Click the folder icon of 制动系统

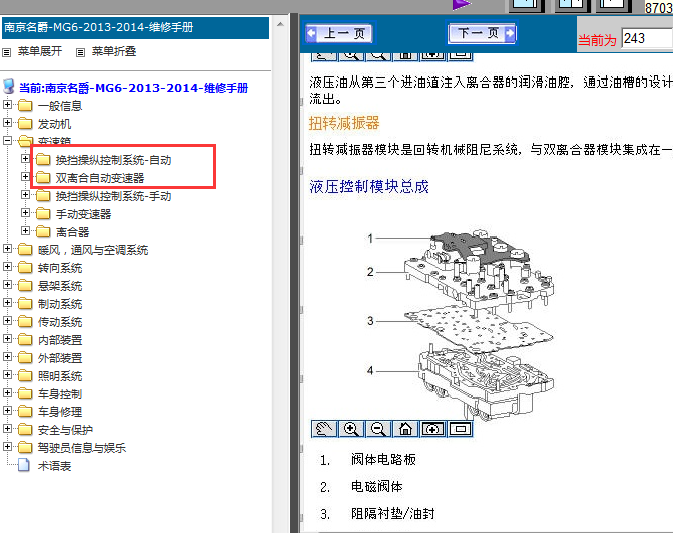[25, 304]
